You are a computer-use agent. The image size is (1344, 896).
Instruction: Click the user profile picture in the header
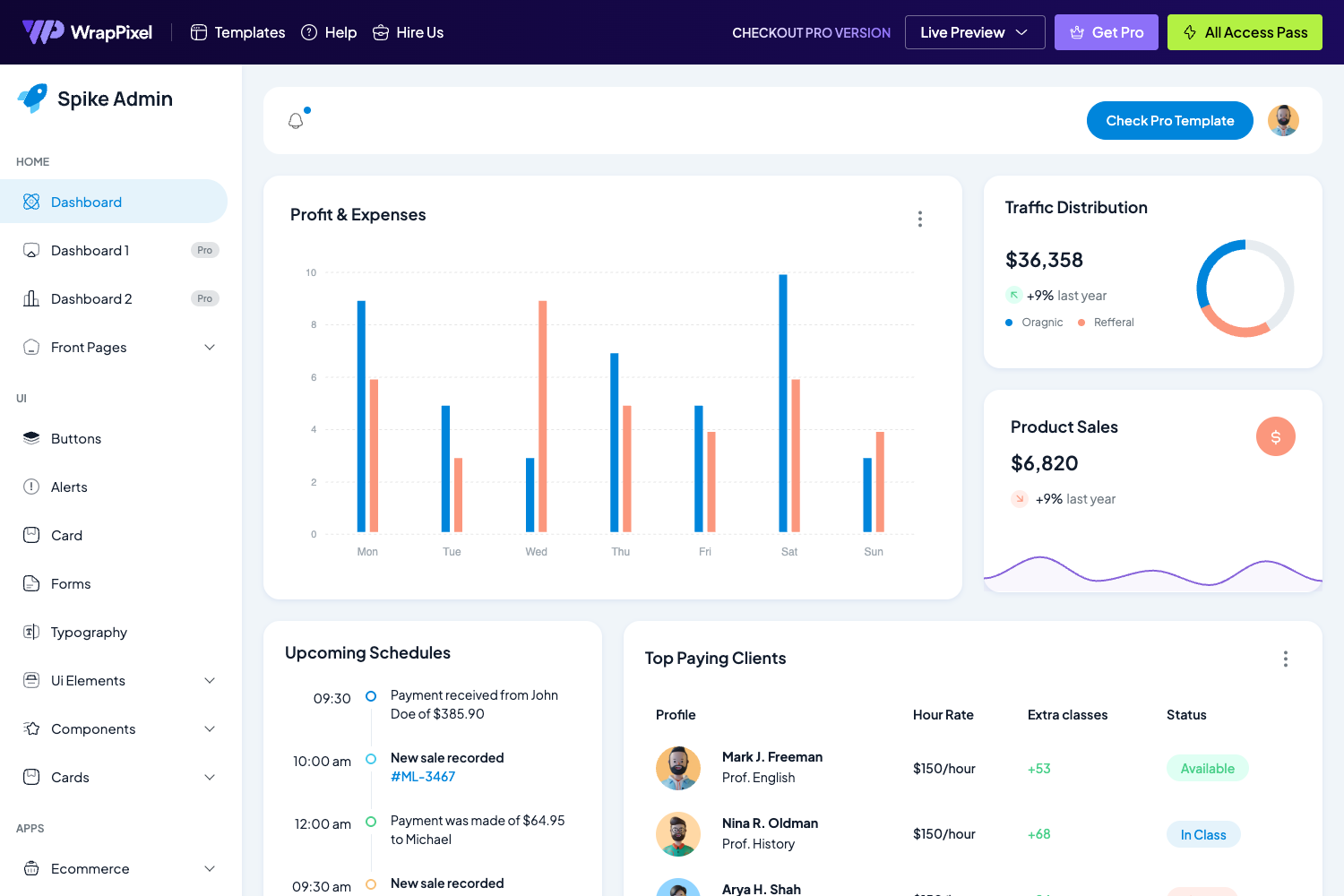[1283, 120]
